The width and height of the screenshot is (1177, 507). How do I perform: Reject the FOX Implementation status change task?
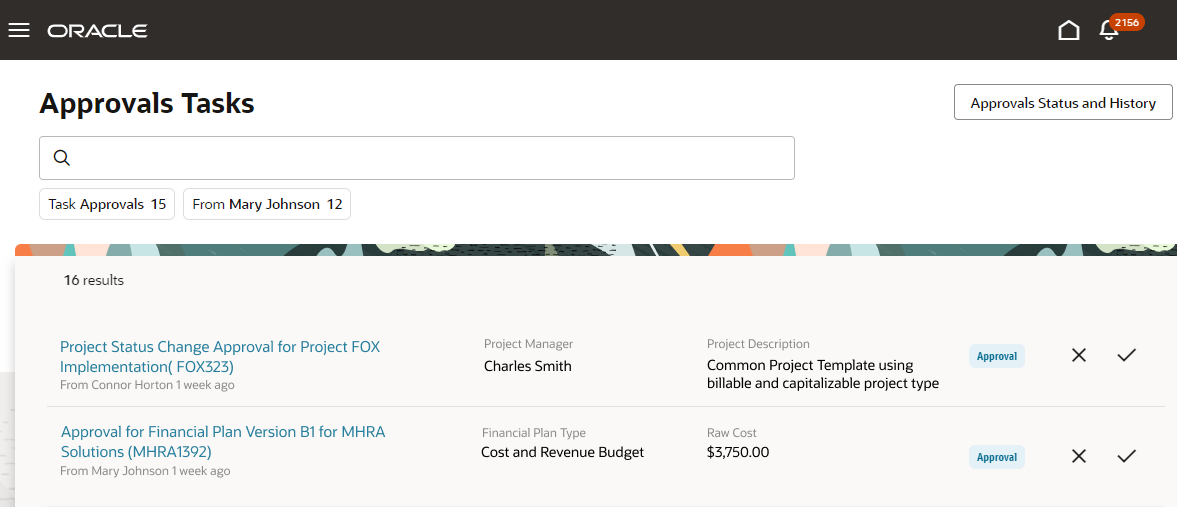pos(1078,355)
